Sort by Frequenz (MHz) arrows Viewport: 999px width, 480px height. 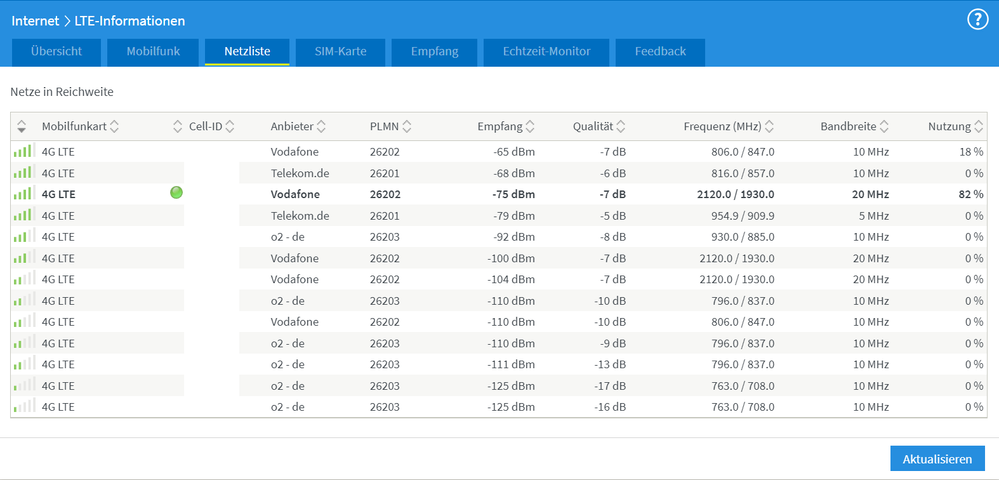769,127
